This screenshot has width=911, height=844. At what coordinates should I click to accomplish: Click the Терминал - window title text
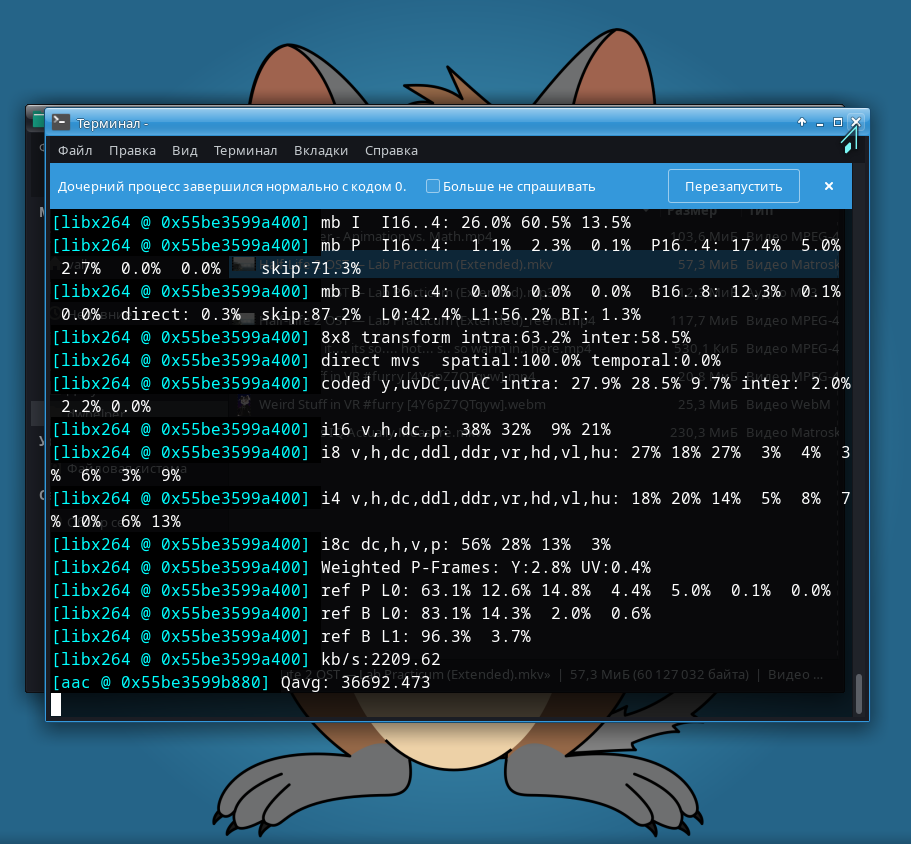point(112,123)
